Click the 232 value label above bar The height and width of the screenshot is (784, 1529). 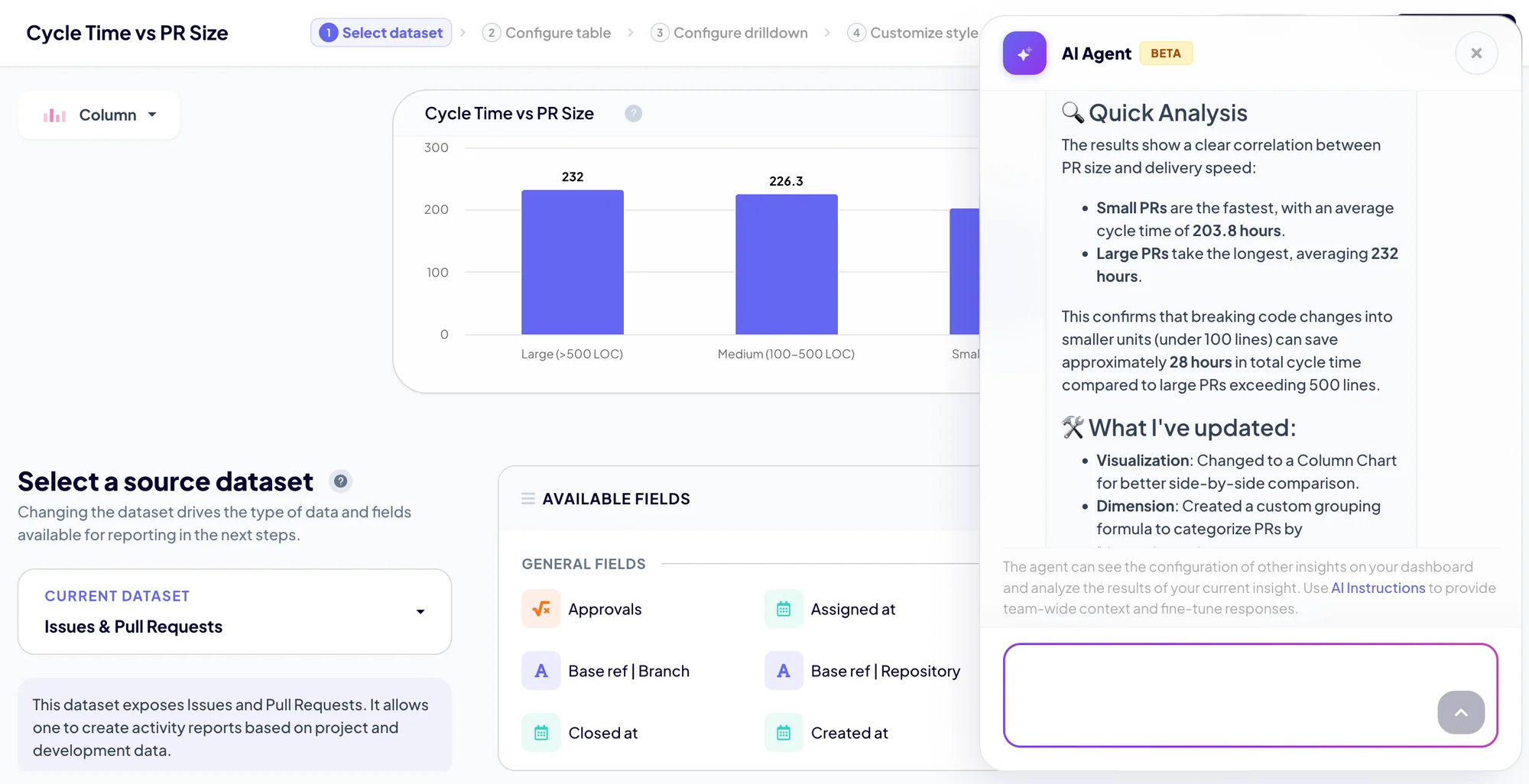click(x=573, y=177)
